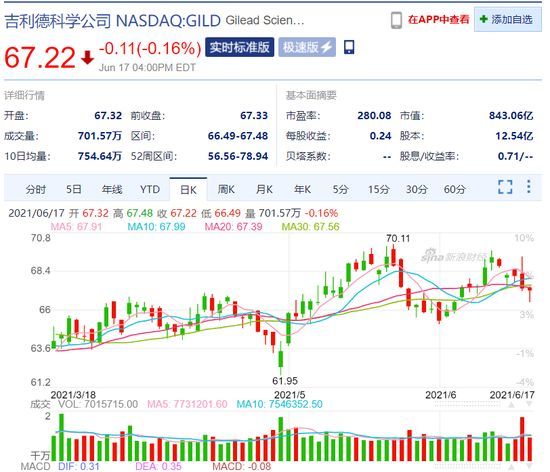Click the Jun 17 04:00PM EDT timestamp

[147, 67]
